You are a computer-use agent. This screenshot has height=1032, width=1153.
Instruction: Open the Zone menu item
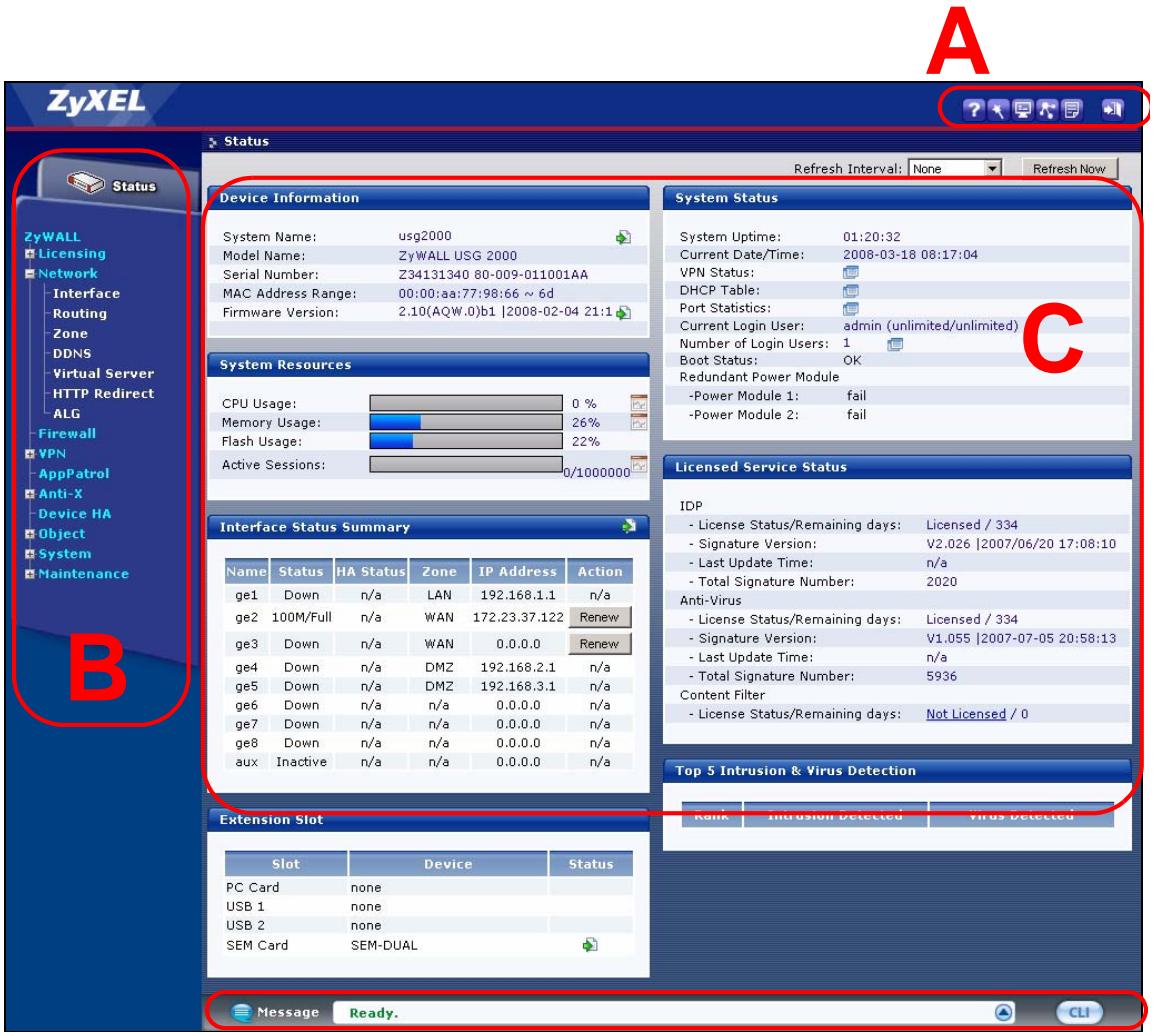coord(70,333)
